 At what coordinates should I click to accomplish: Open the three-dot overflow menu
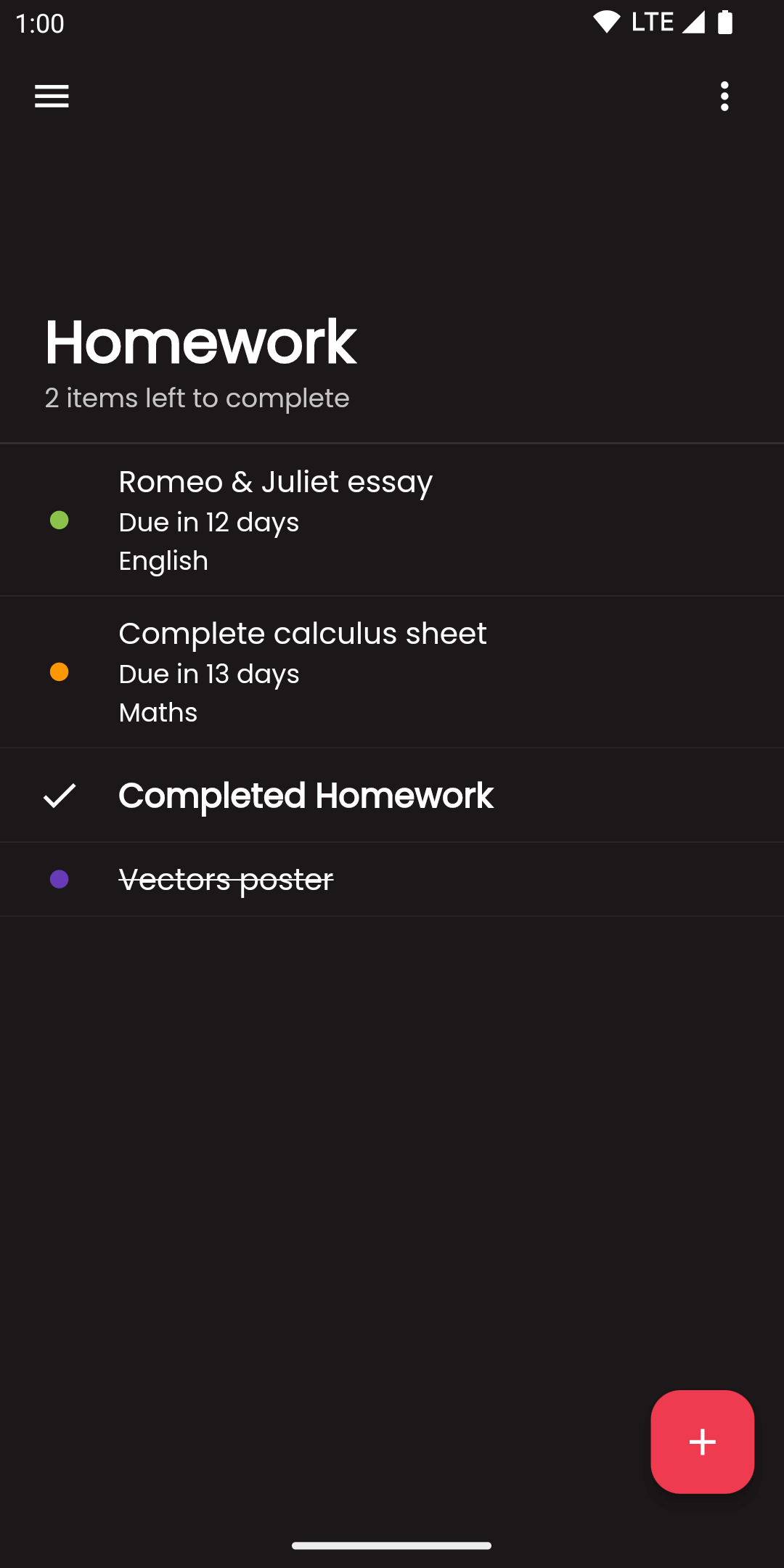click(x=724, y=96)
